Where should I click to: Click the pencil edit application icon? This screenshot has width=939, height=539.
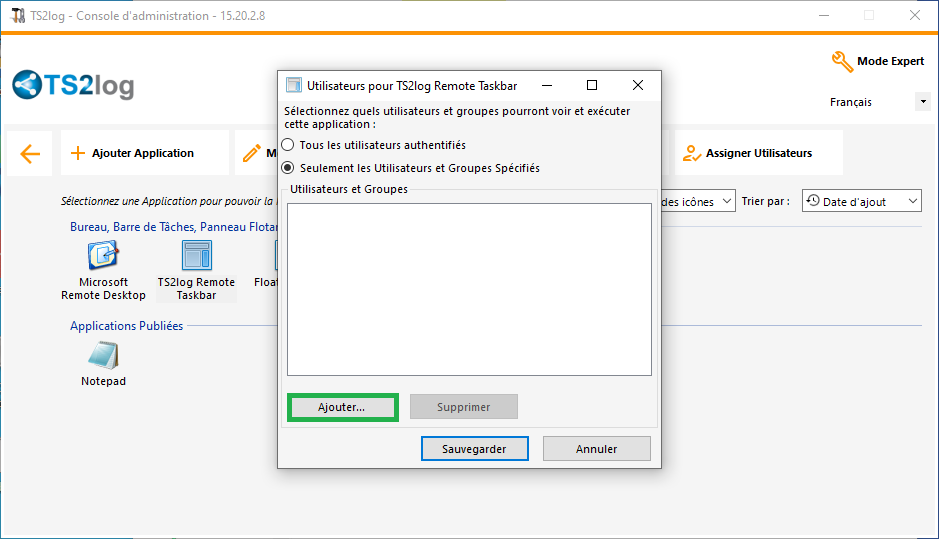252,153
